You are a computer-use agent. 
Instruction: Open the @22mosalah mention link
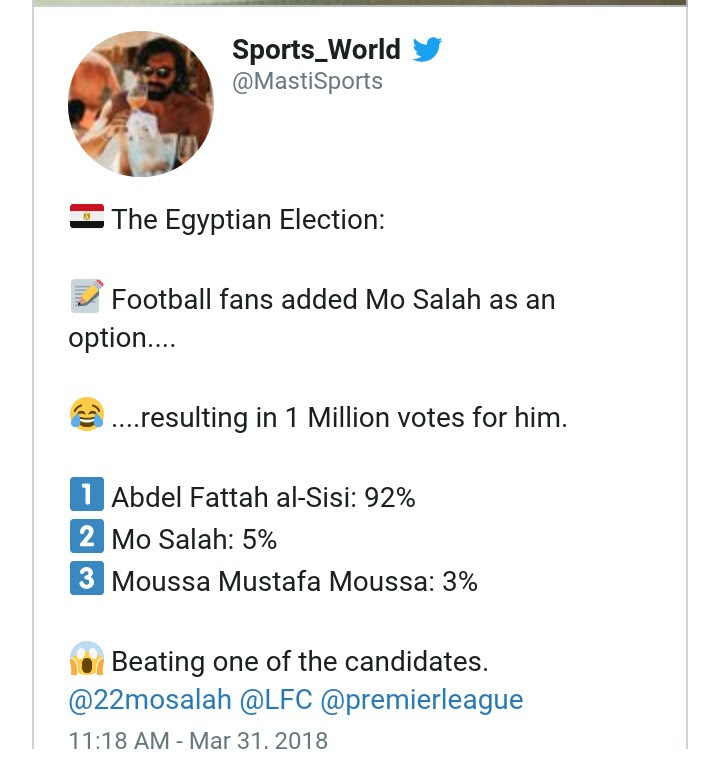(x=149, y=700)
